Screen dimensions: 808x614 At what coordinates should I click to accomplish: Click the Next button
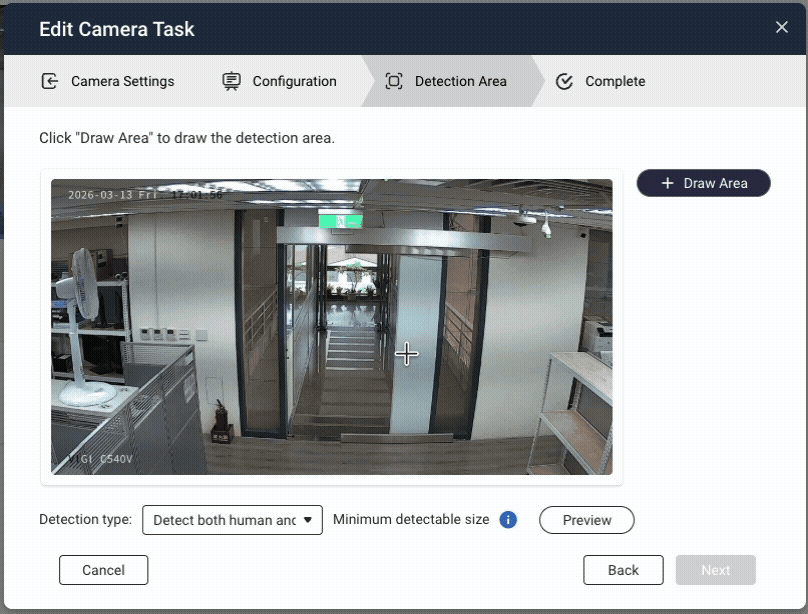tap(715, 570)
